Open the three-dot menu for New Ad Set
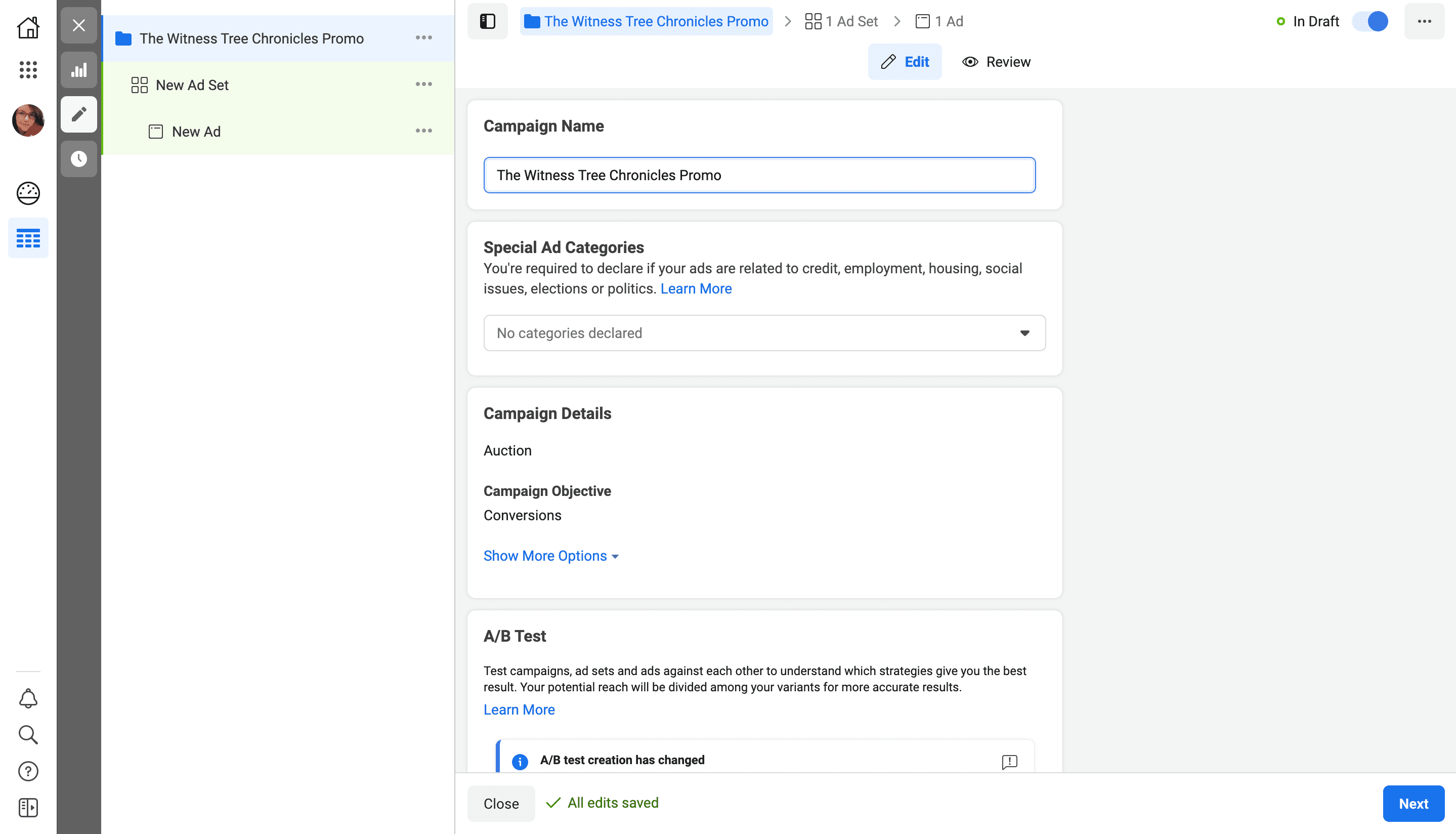This screenshot has width=1456, height=834. pyautogui.click(x=424, y=84)
